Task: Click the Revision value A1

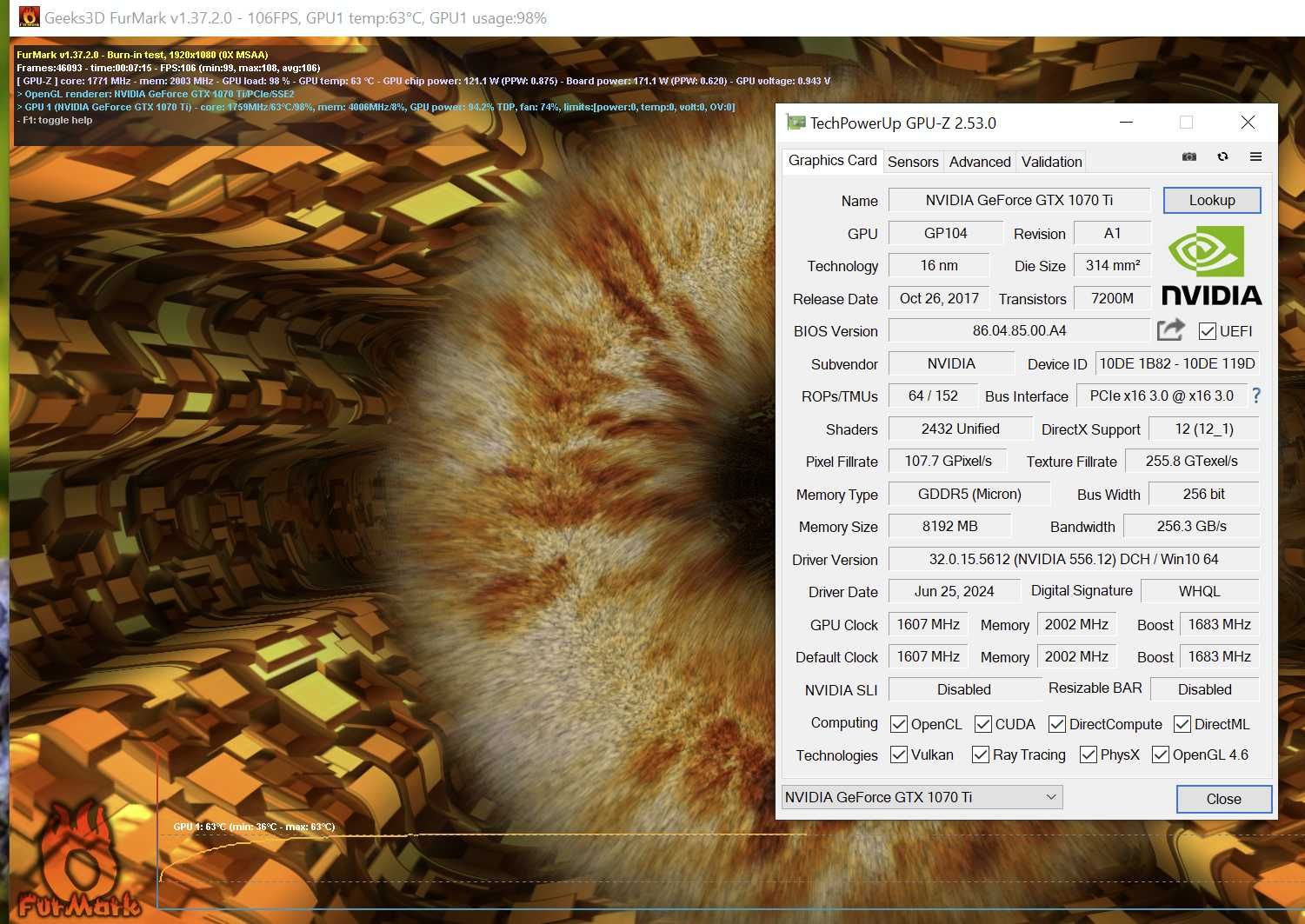Action: click(1112, 233)
